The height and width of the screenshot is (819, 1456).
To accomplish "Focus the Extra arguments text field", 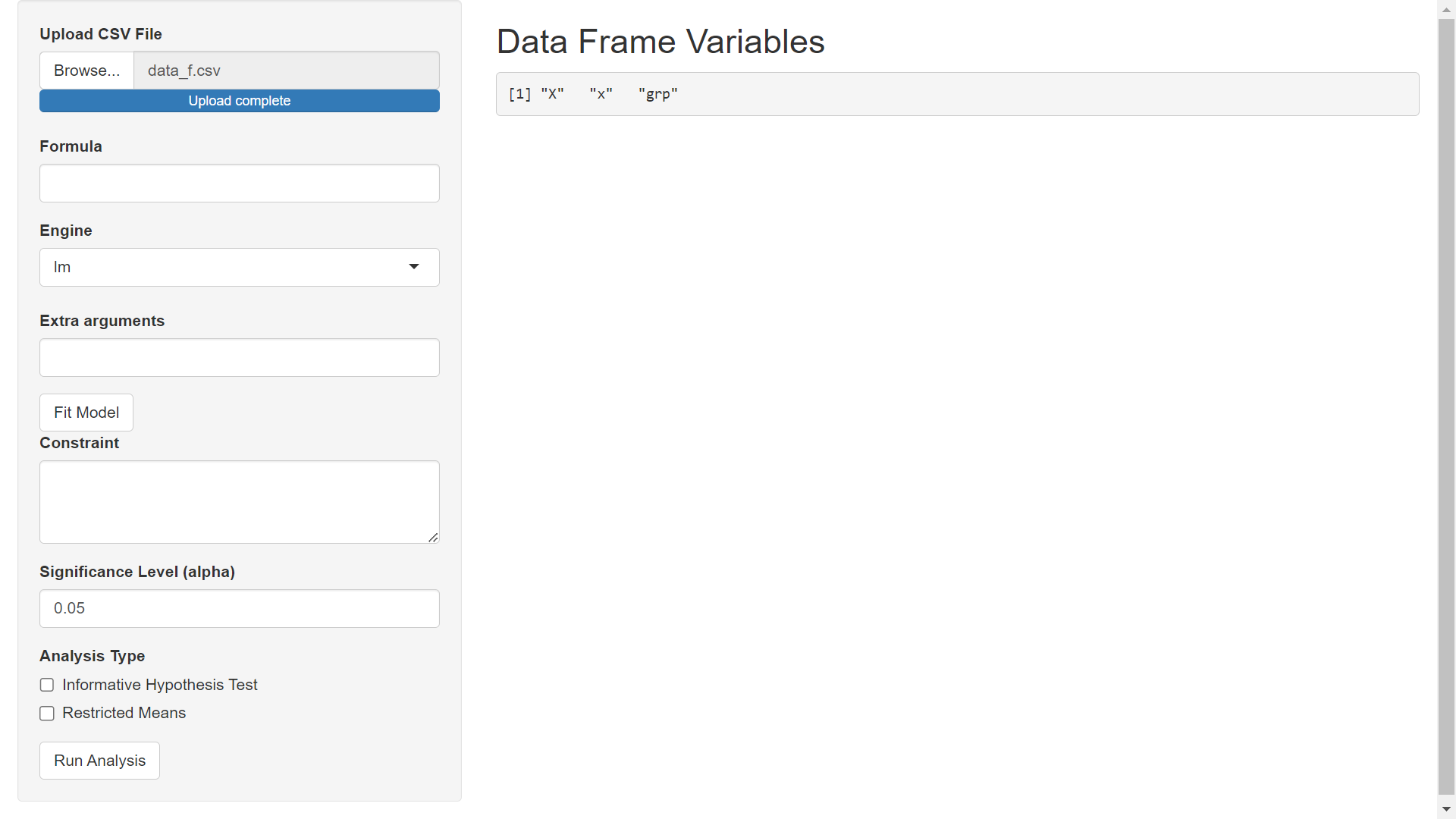I will (240, 358).
